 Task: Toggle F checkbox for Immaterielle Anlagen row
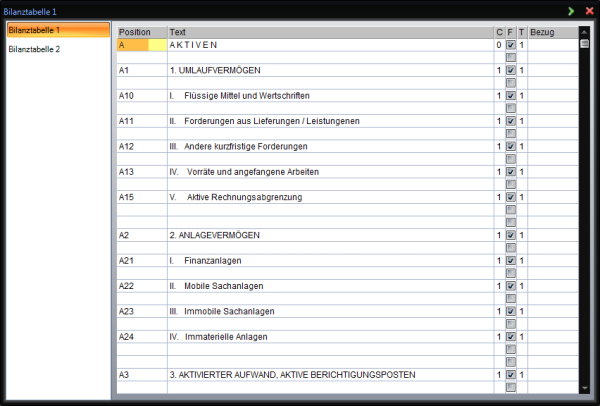(x=510, y=336)
